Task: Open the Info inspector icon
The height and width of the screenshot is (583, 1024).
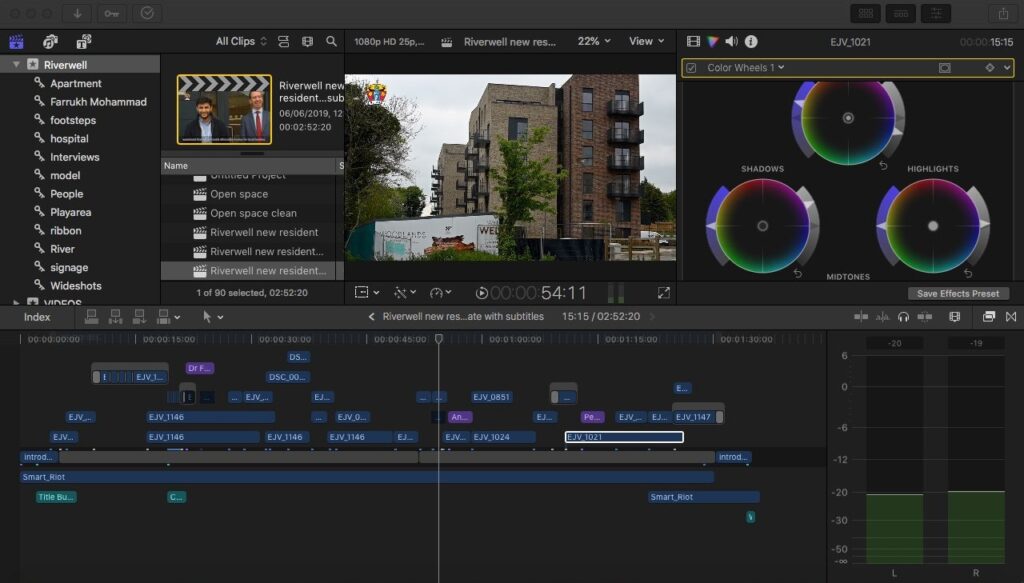Action: tap(751, 42)
